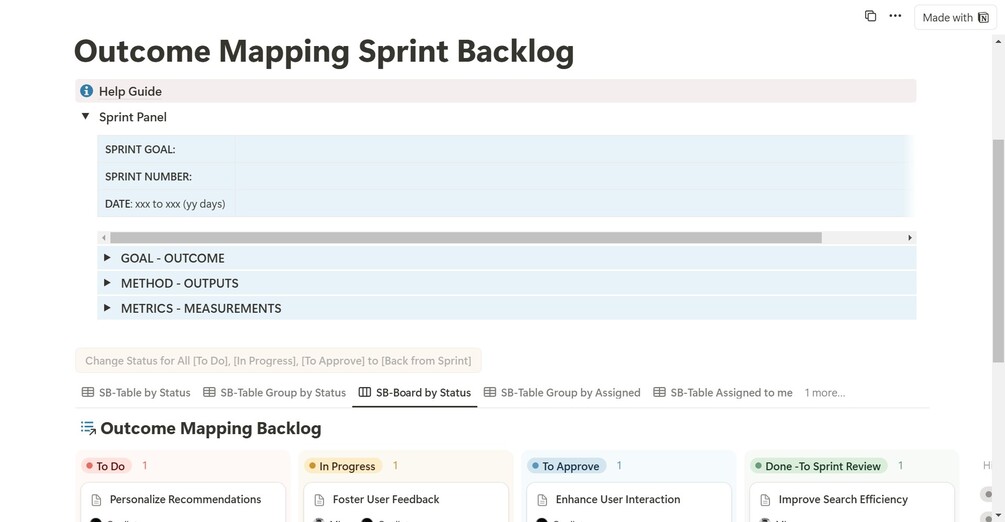Viewport: 1005px width, 522px height.
Task: Open the three-dot more options menu
Action: [895, 16]
